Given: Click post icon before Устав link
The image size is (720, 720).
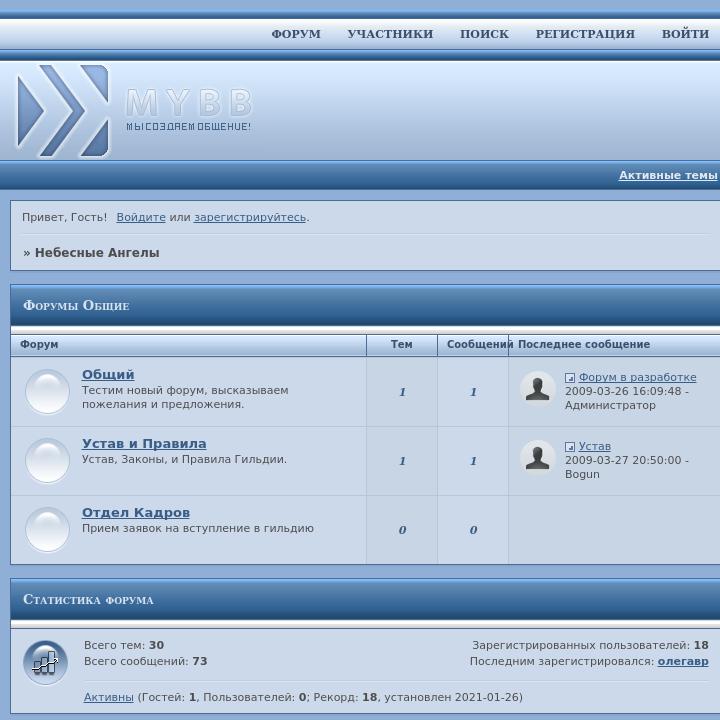Looking at the screenshot, I should tap(570, 447).
